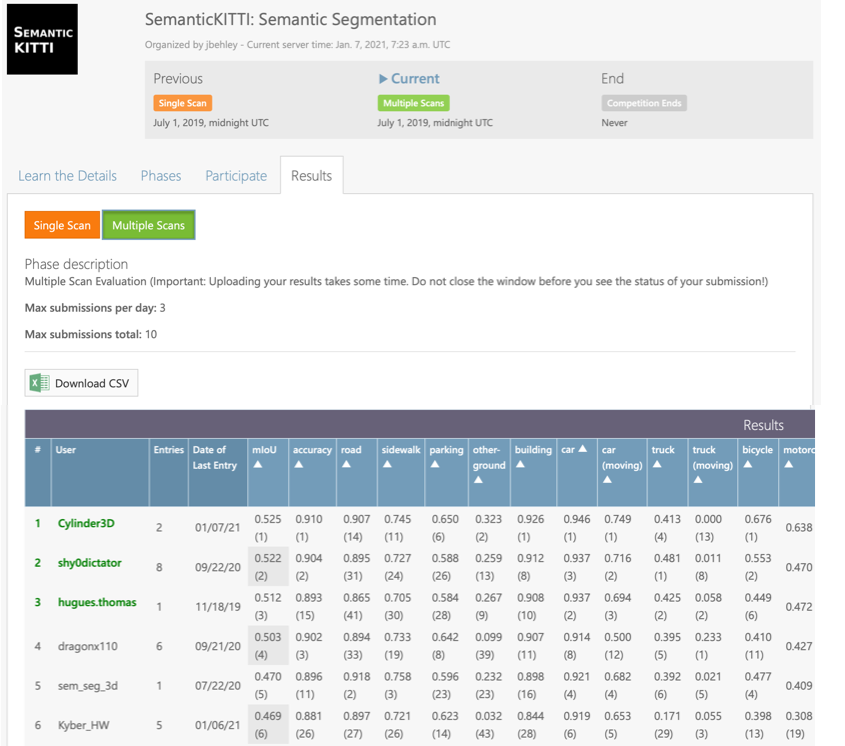Sort table by bicycle column arrow
845x746 pixels.
(x=748, y=465)
